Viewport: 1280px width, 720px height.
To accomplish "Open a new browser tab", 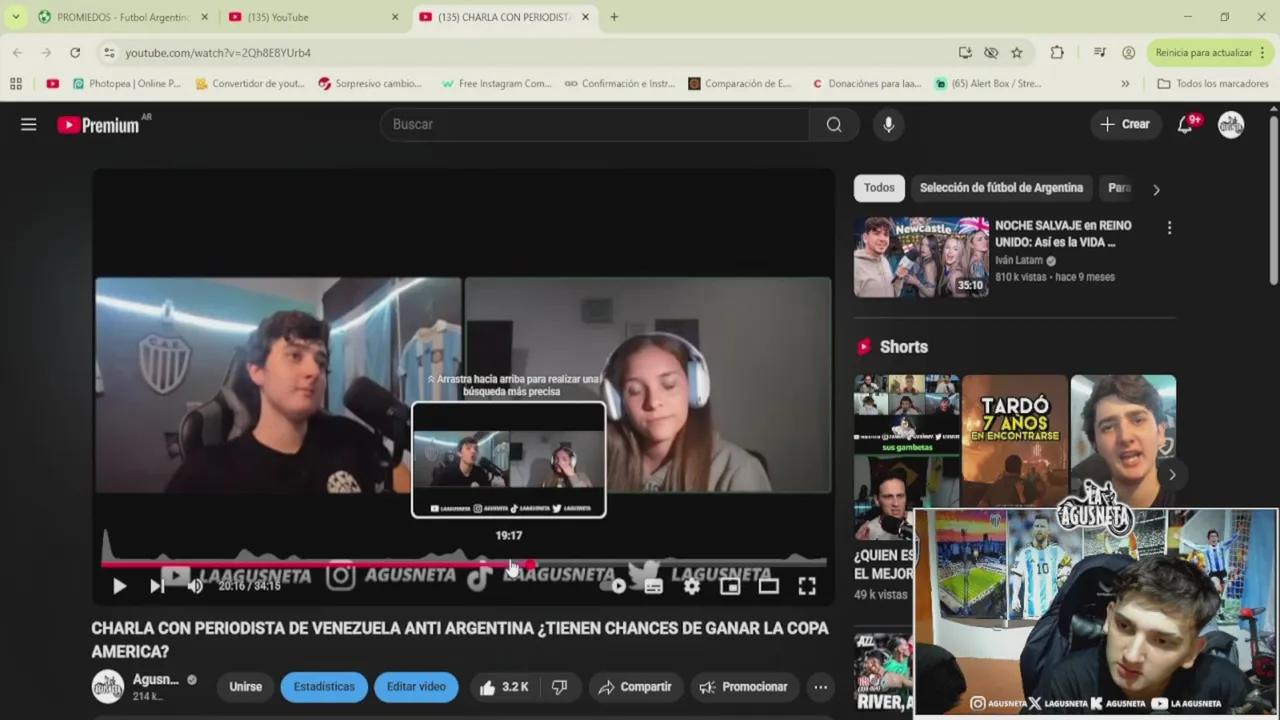I will click(x=614, y=17).
